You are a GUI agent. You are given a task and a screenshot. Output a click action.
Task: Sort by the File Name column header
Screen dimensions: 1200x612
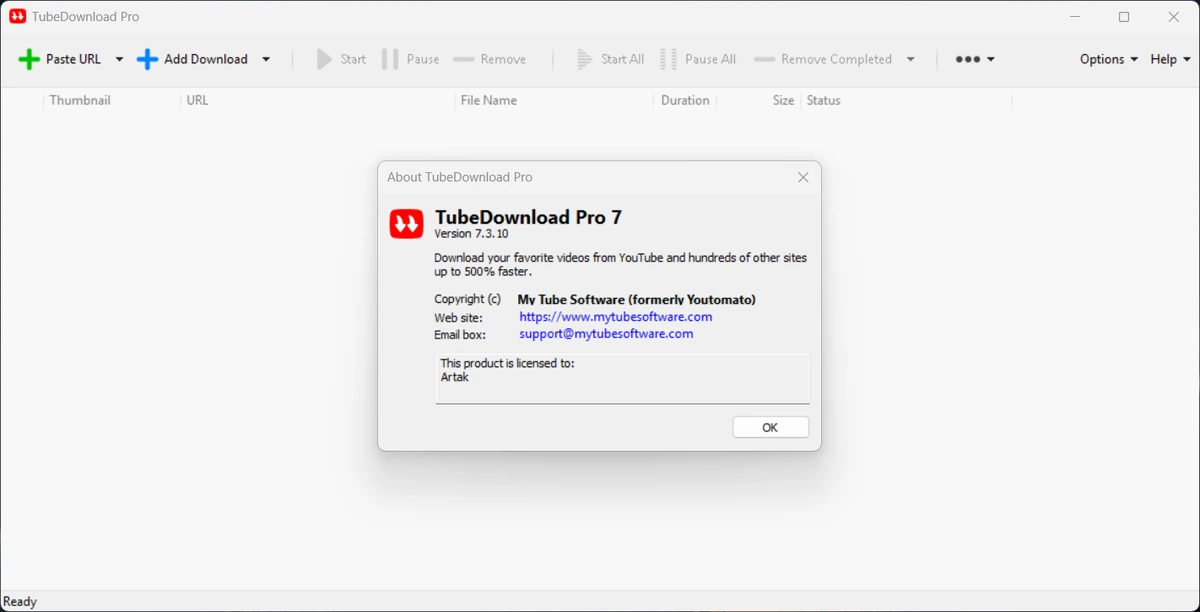pyautogui.click(x=489, y=100)
